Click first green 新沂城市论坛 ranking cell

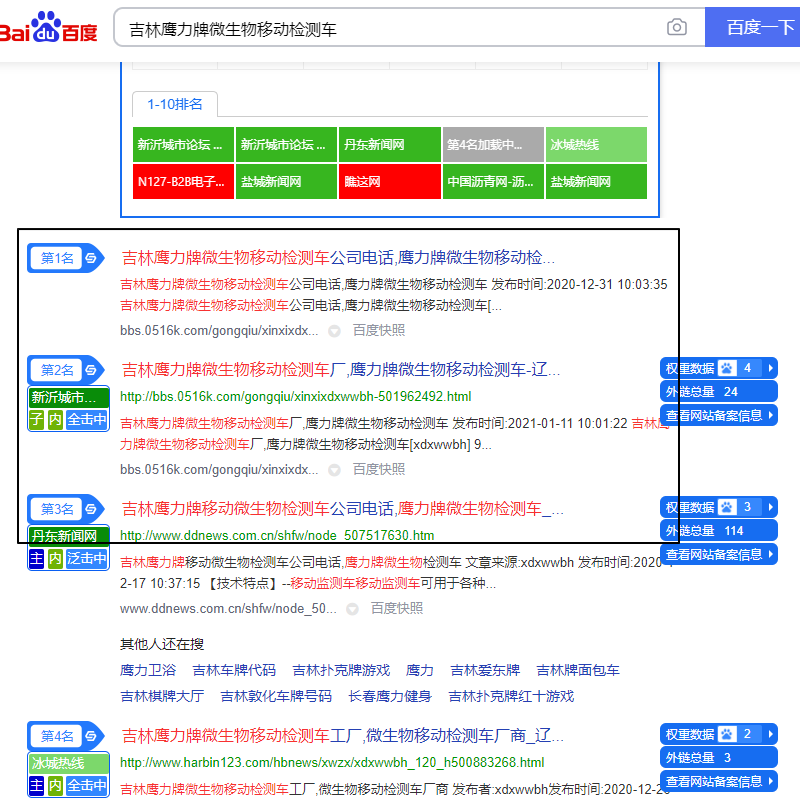point(183,144)
